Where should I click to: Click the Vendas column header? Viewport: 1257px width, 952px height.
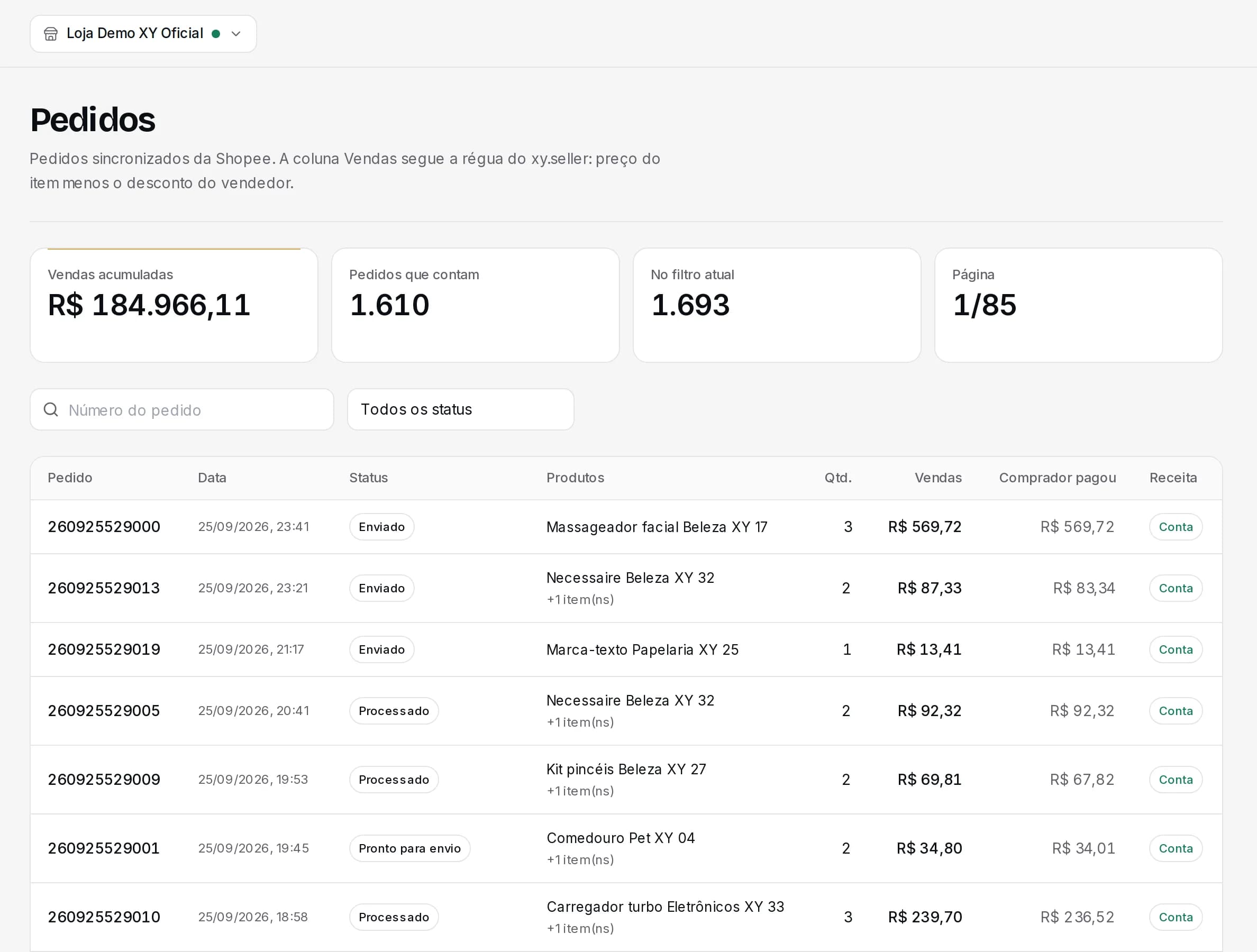coord(937,478)
